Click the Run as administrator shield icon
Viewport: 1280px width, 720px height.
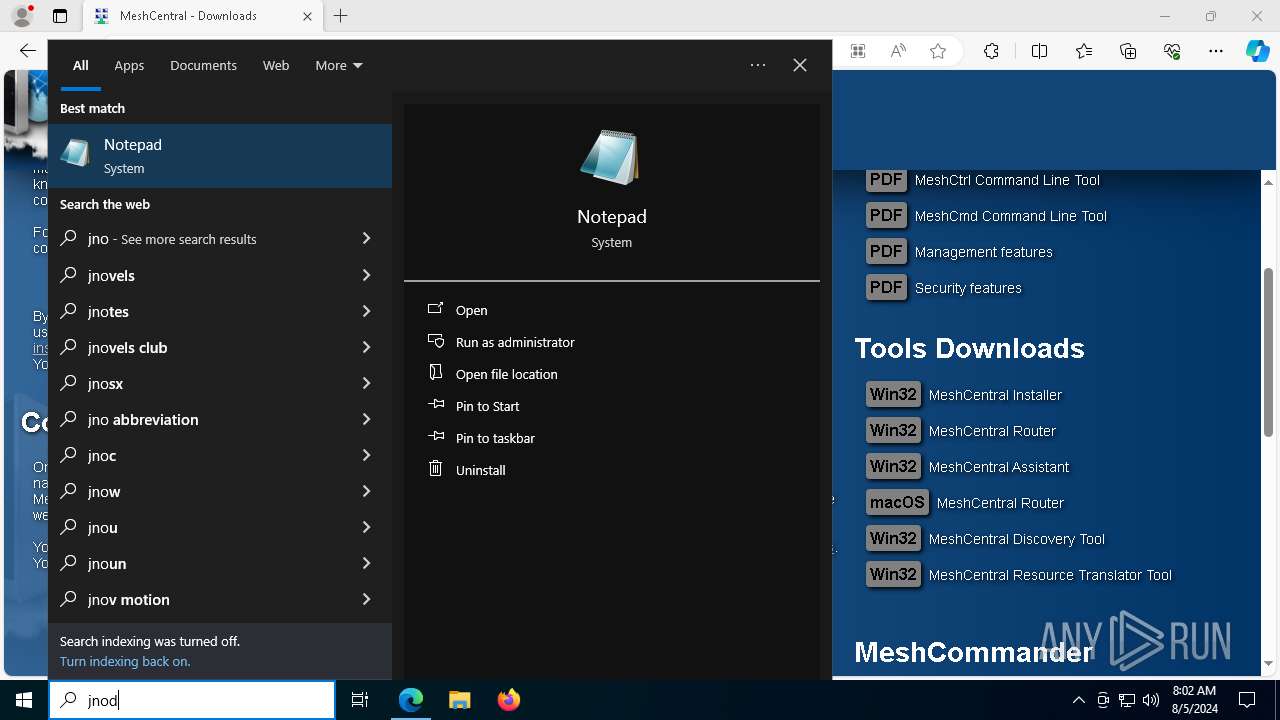[x=435, y=341]
